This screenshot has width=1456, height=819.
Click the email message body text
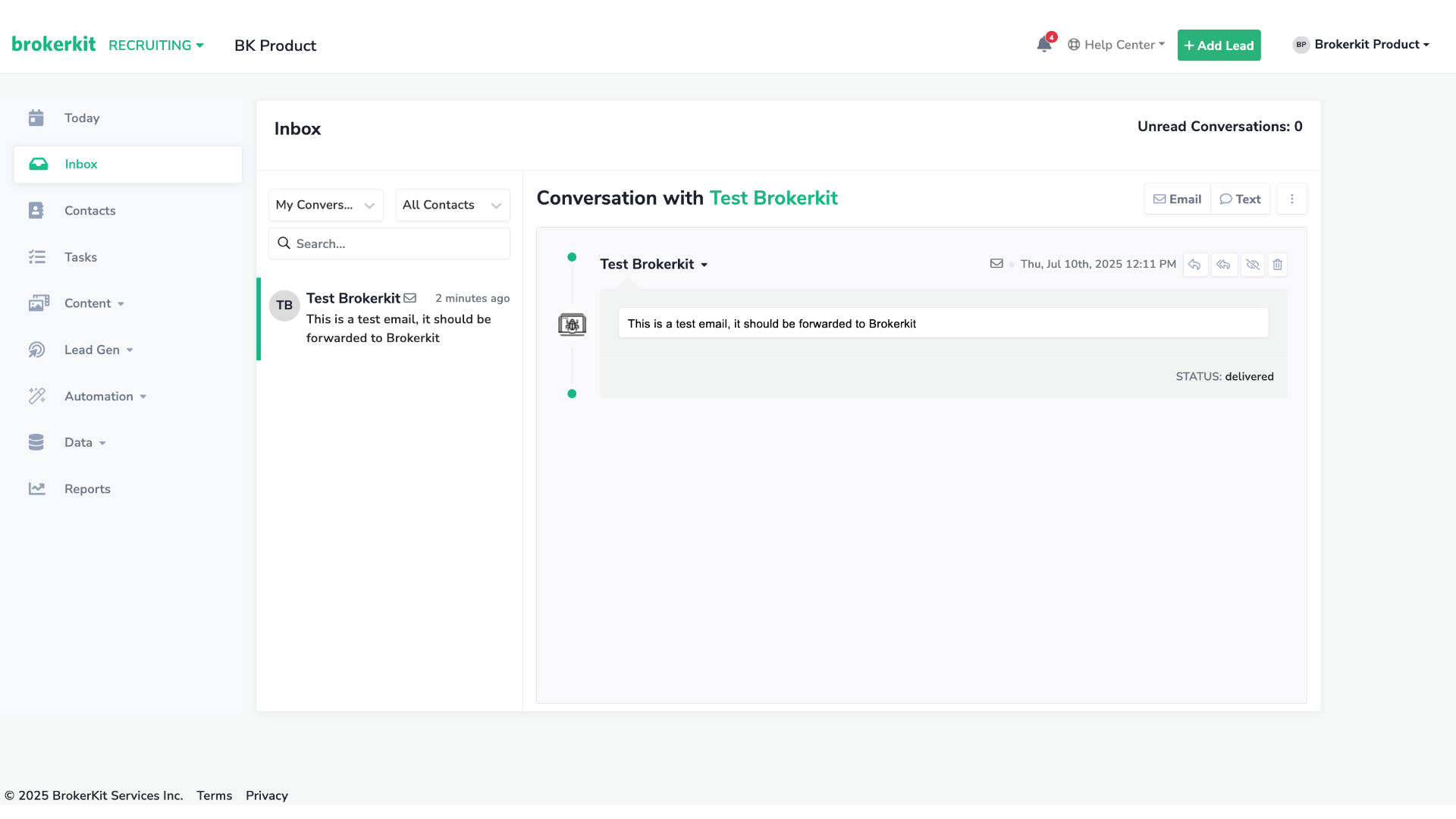772,324
